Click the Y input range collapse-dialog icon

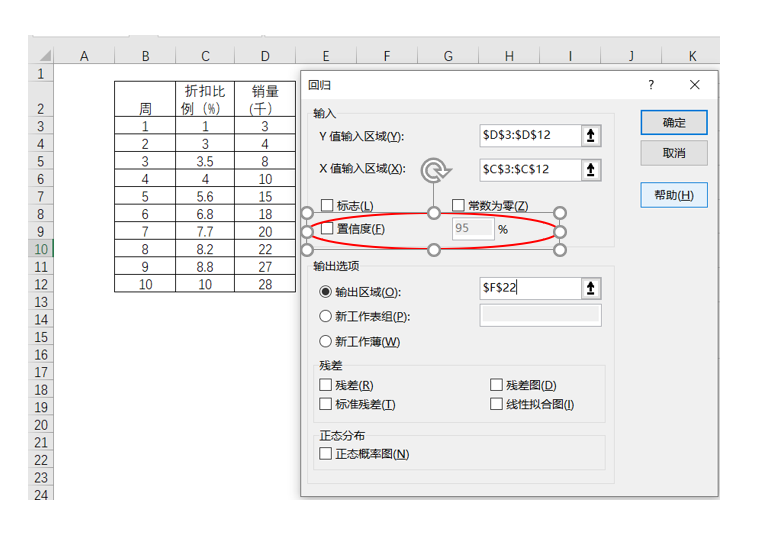click(x=591, y=136)
